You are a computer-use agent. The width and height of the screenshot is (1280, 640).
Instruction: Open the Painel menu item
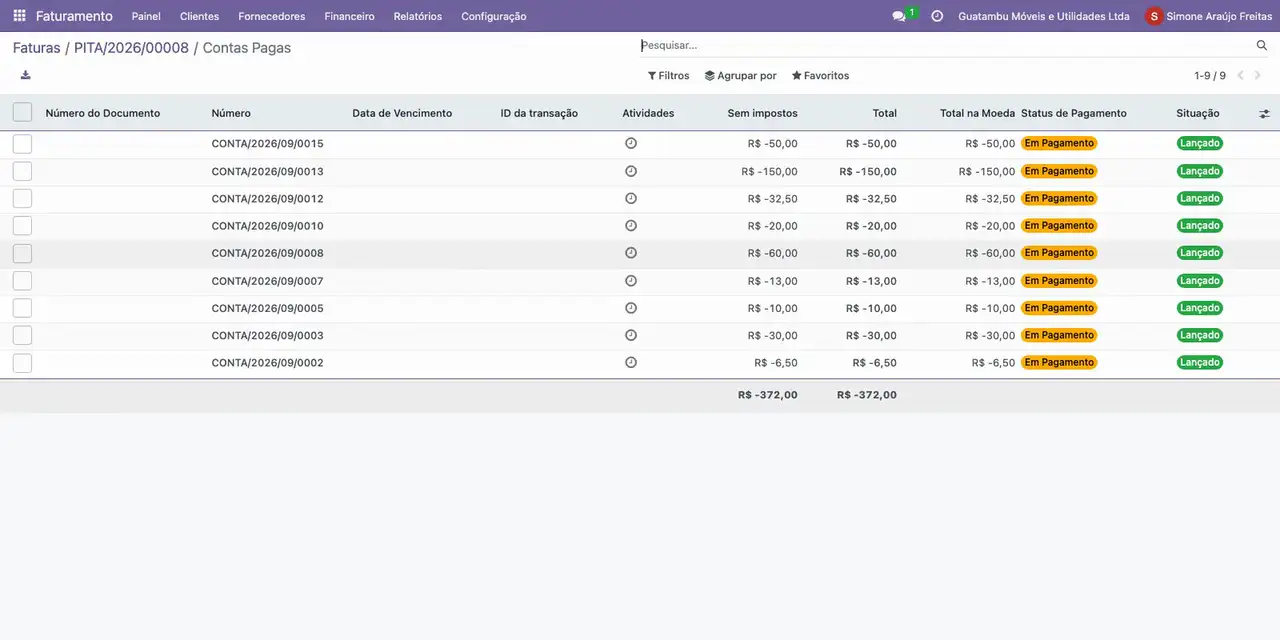click(146, 16)
